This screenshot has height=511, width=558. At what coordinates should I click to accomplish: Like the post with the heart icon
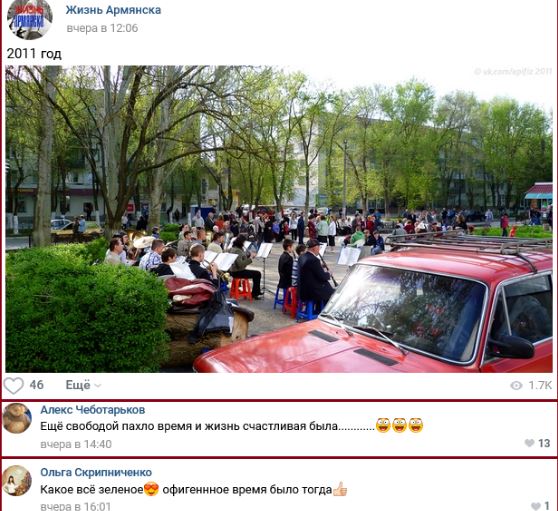click(x=14, y=385)
